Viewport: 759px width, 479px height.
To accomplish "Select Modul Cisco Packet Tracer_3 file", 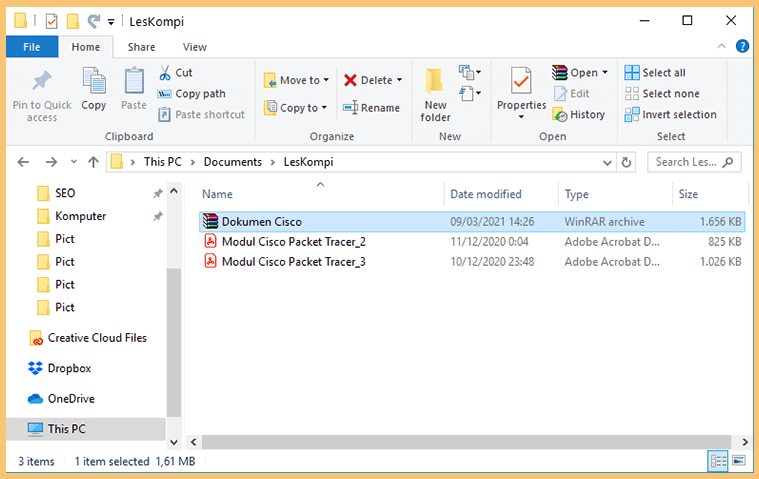I will tap(472, 262).
